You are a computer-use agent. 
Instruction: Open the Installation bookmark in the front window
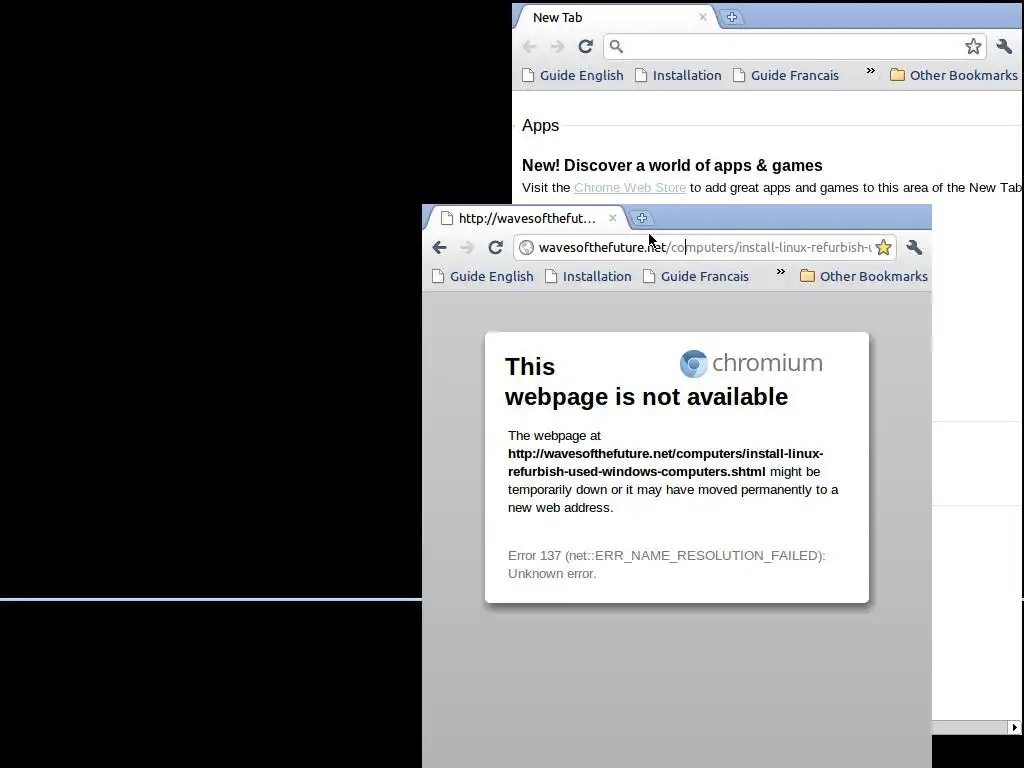tap(589, 276)
